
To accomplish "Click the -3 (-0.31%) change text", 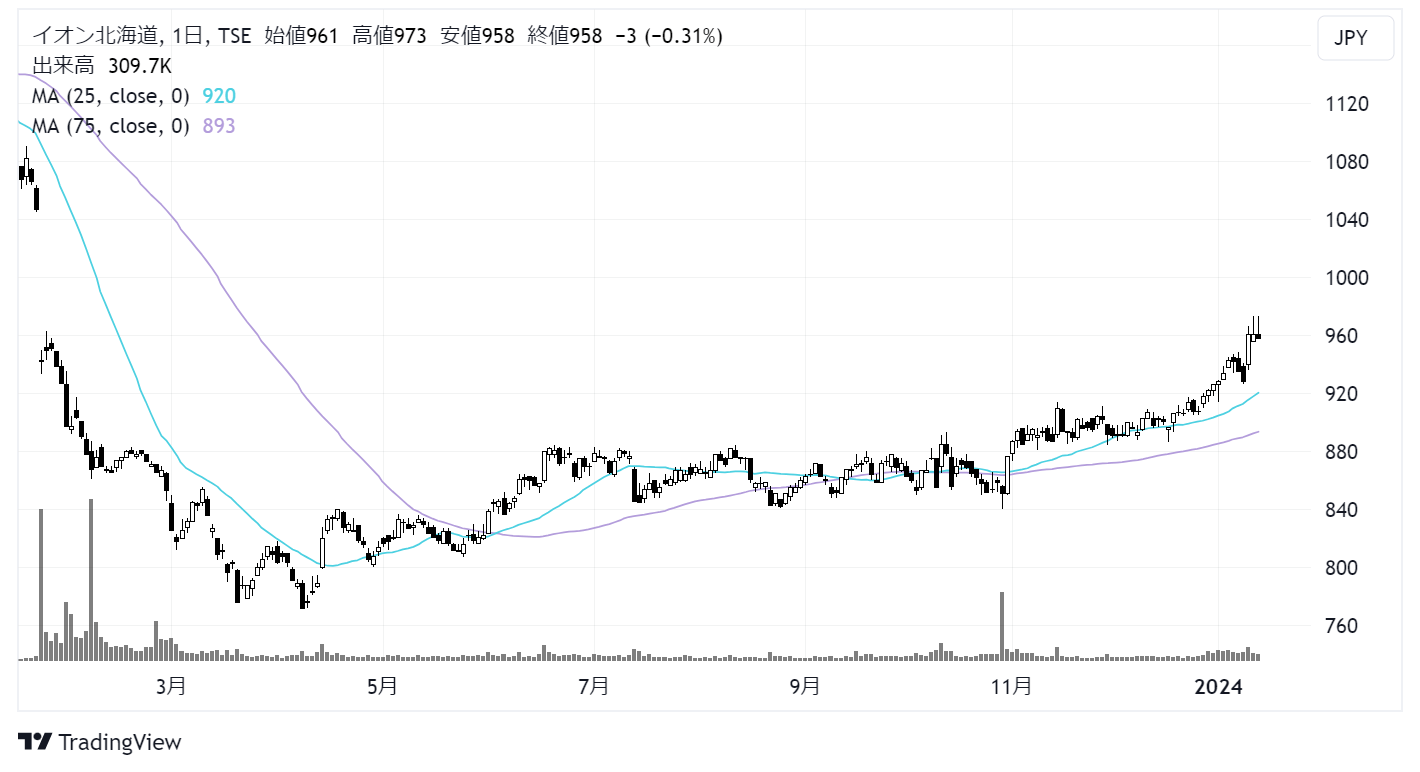I will pos(669,36).
